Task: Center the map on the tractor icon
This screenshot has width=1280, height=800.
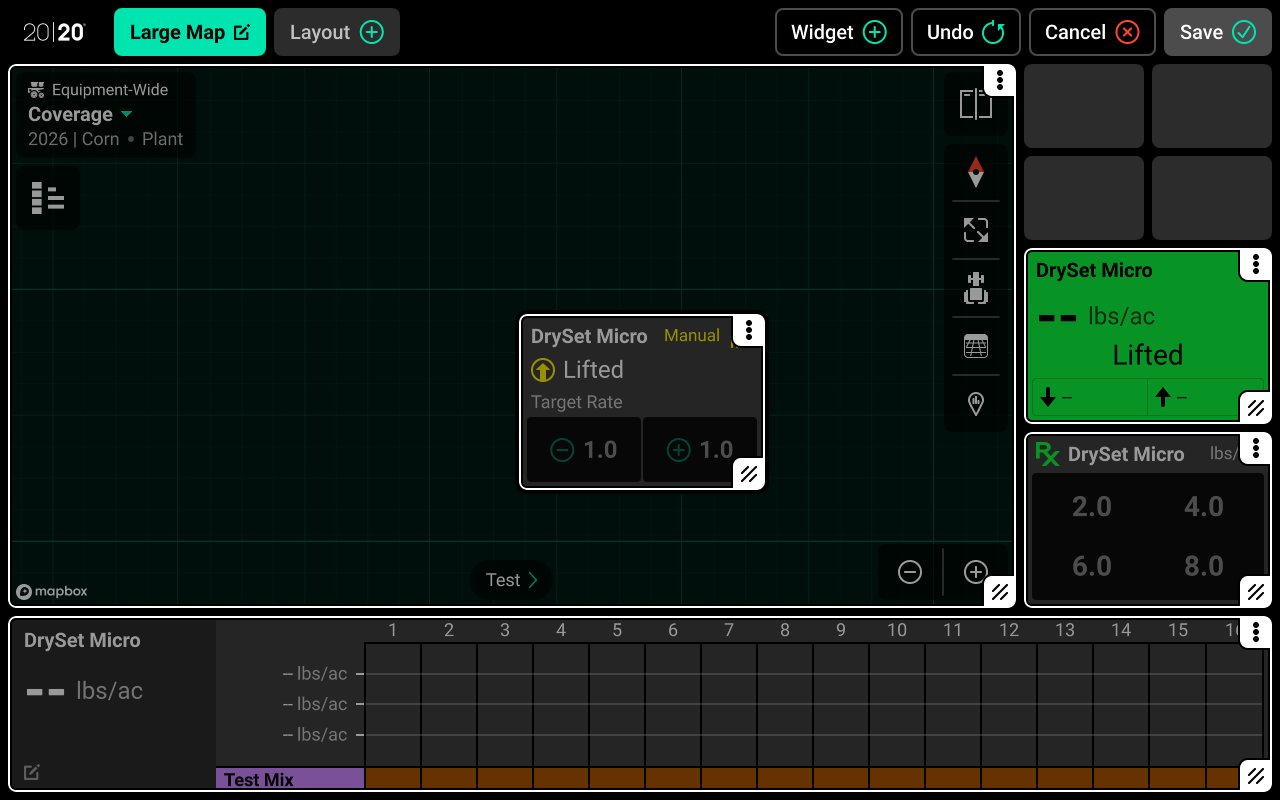Action: (x=975, y=289)
